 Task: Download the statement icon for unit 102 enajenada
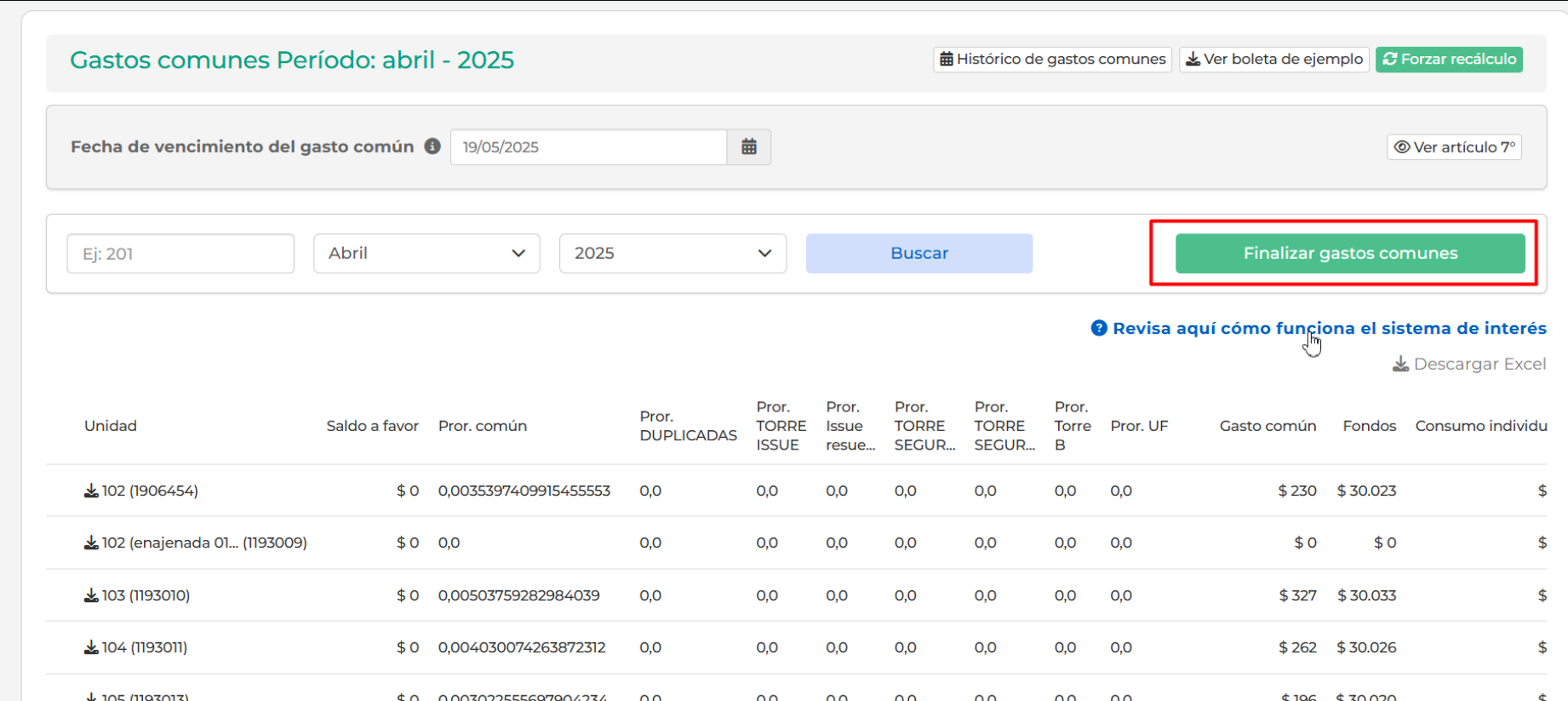tap(91, 543)
